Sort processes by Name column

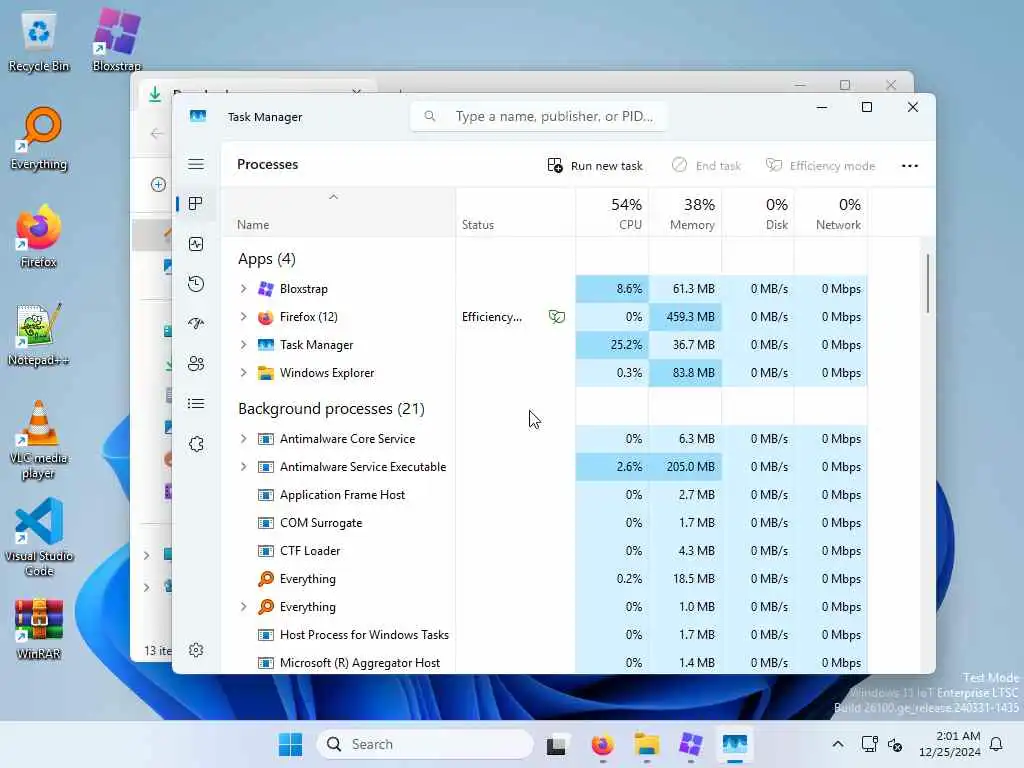click(x=338, y=212)
